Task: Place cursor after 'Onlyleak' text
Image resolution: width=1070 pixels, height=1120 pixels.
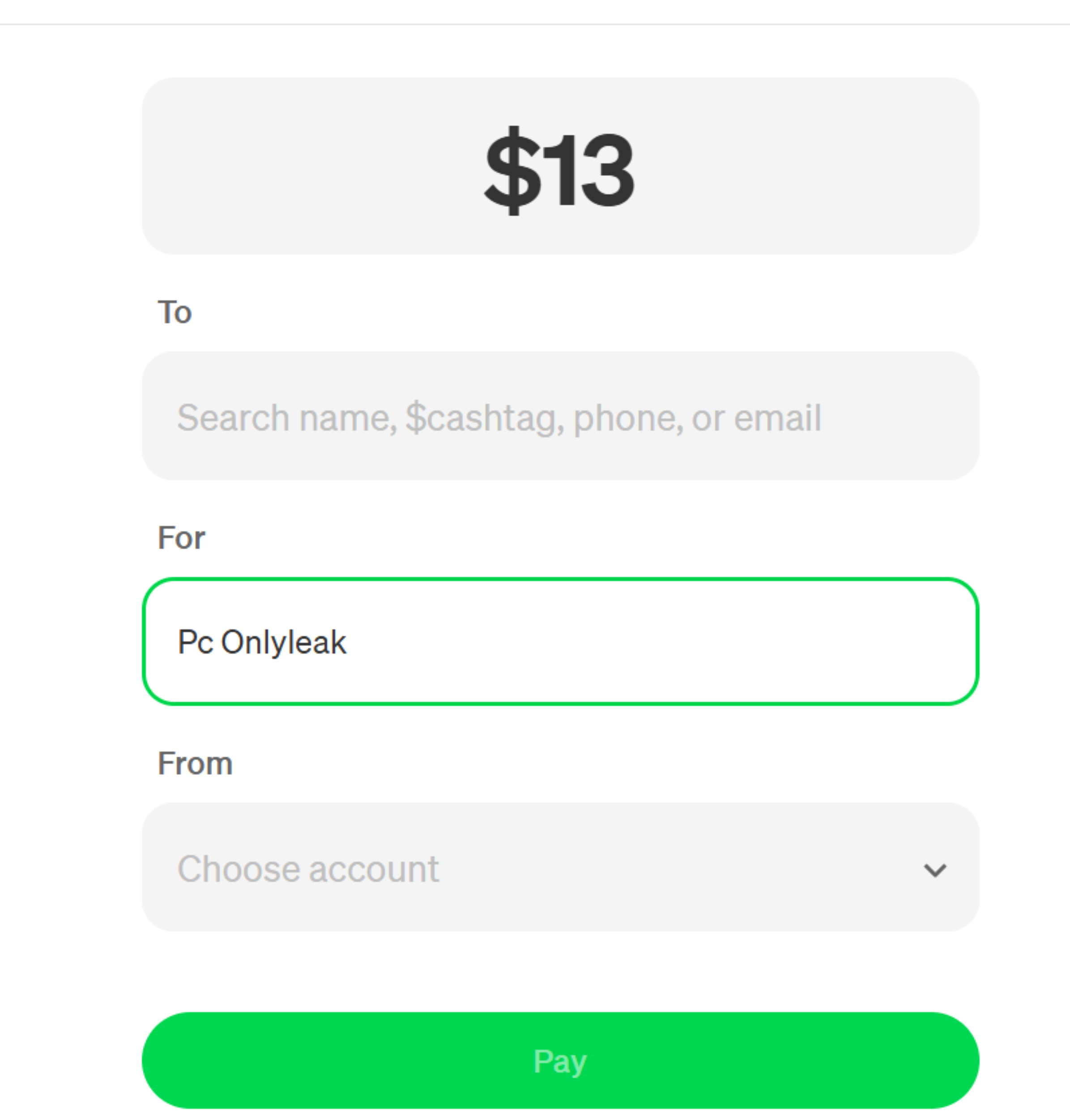Action: pyautogui.click(x=347, y=642)
